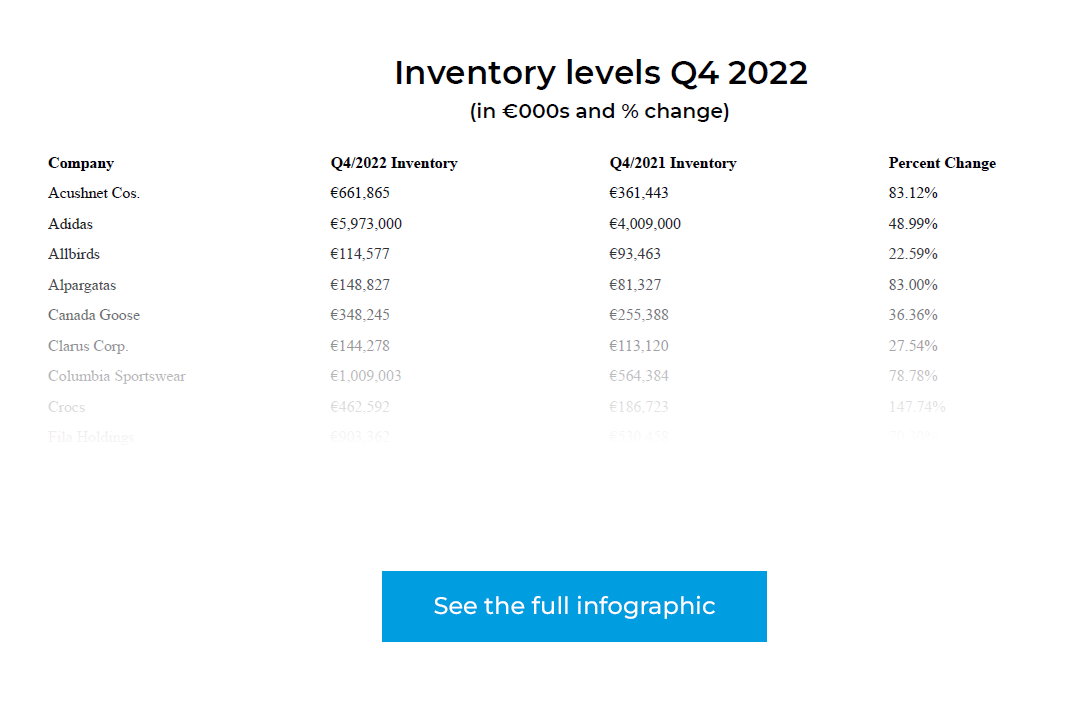Click the Crocs company name
The image size is (1080, 720).
tap(66, 407)
